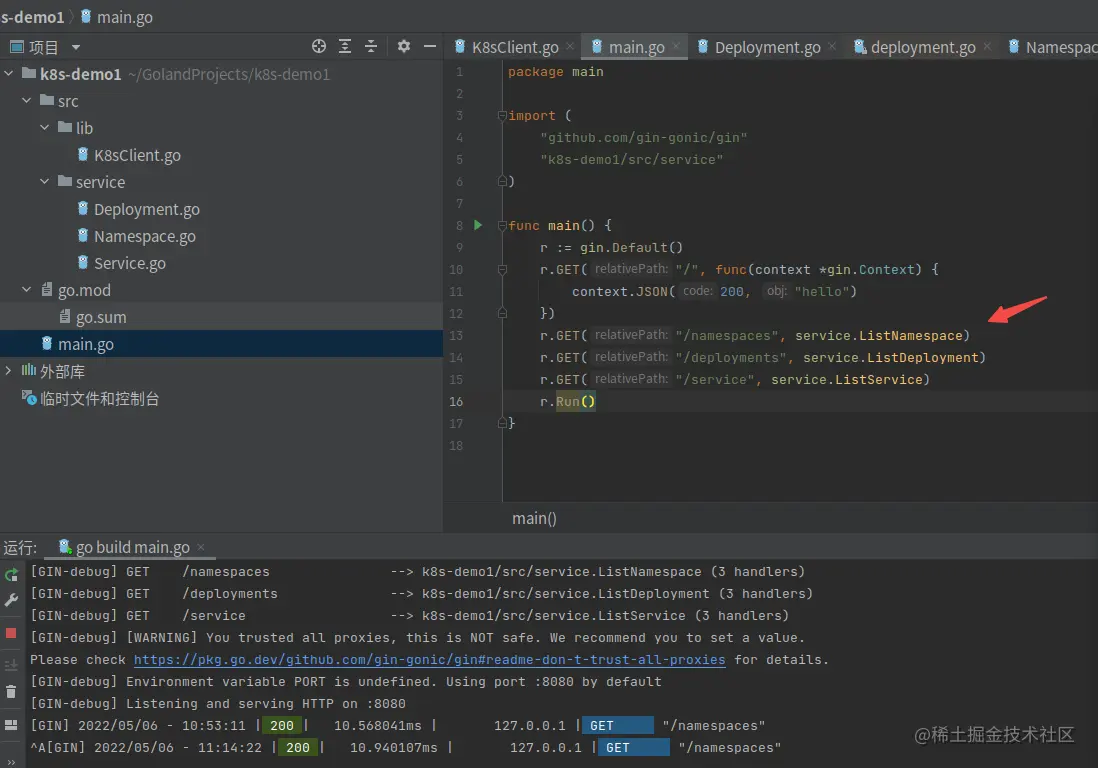Click the locate/select opened file target icon
The width and height of the screenshot is (1098, 768).
pos(319,46)
